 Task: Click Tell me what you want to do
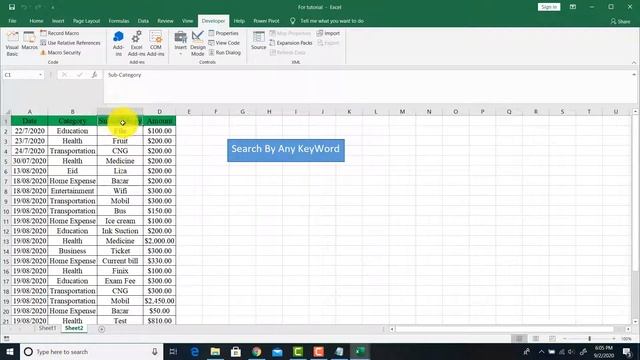(x=331, y=21)
